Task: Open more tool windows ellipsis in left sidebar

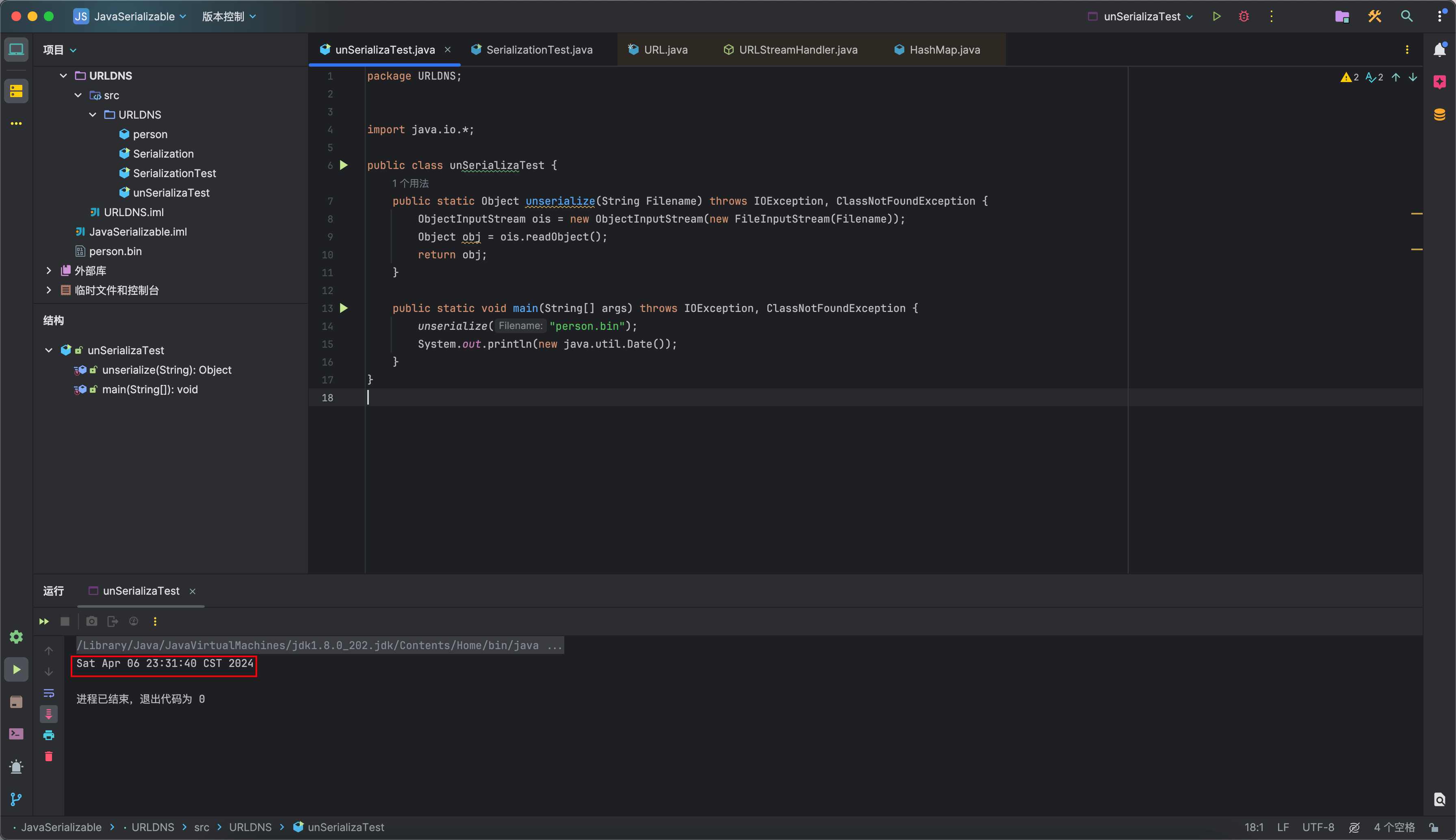Action: [16, 123]
